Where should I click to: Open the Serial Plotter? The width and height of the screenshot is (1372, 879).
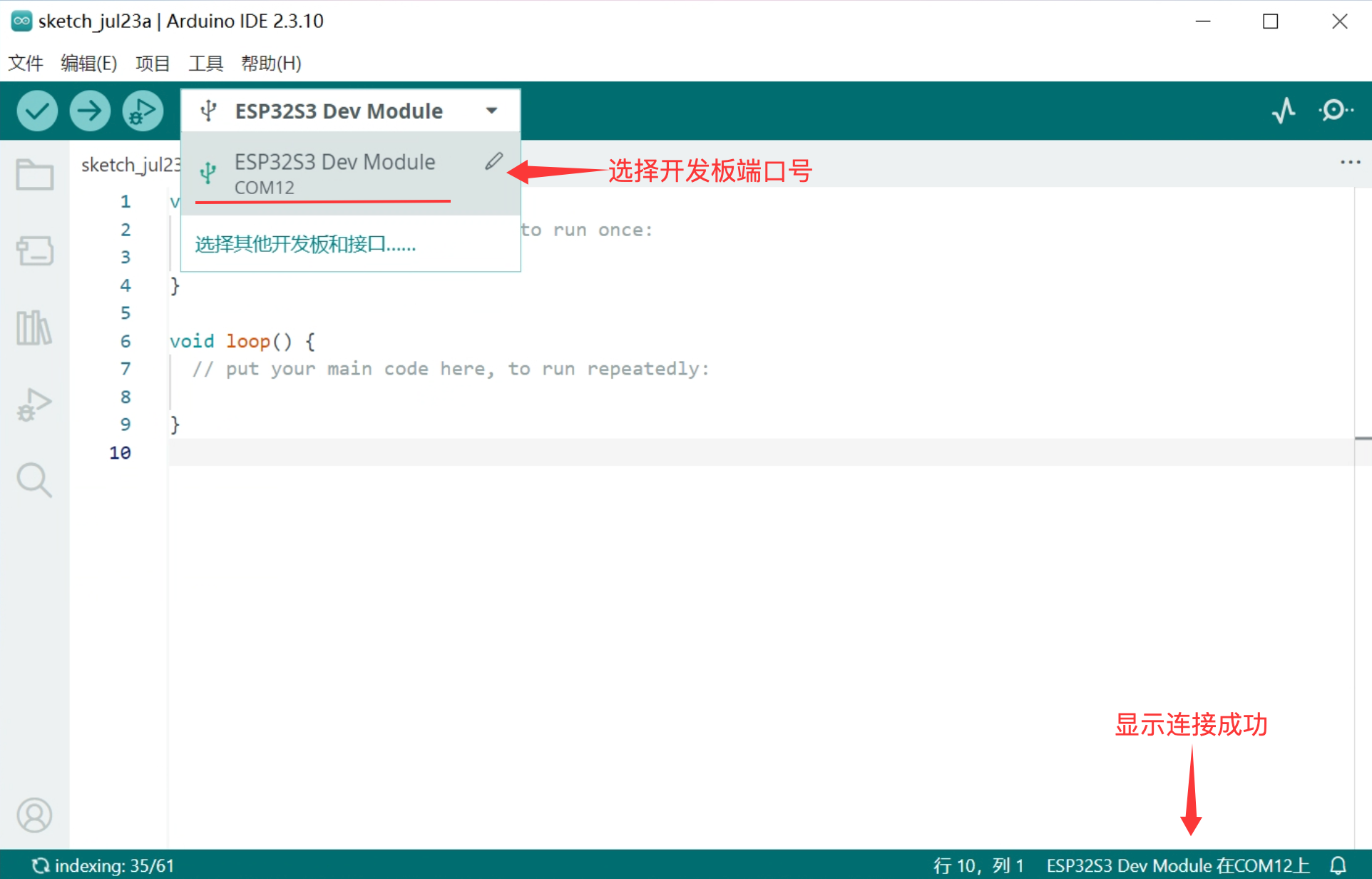tap(1284, 111)
